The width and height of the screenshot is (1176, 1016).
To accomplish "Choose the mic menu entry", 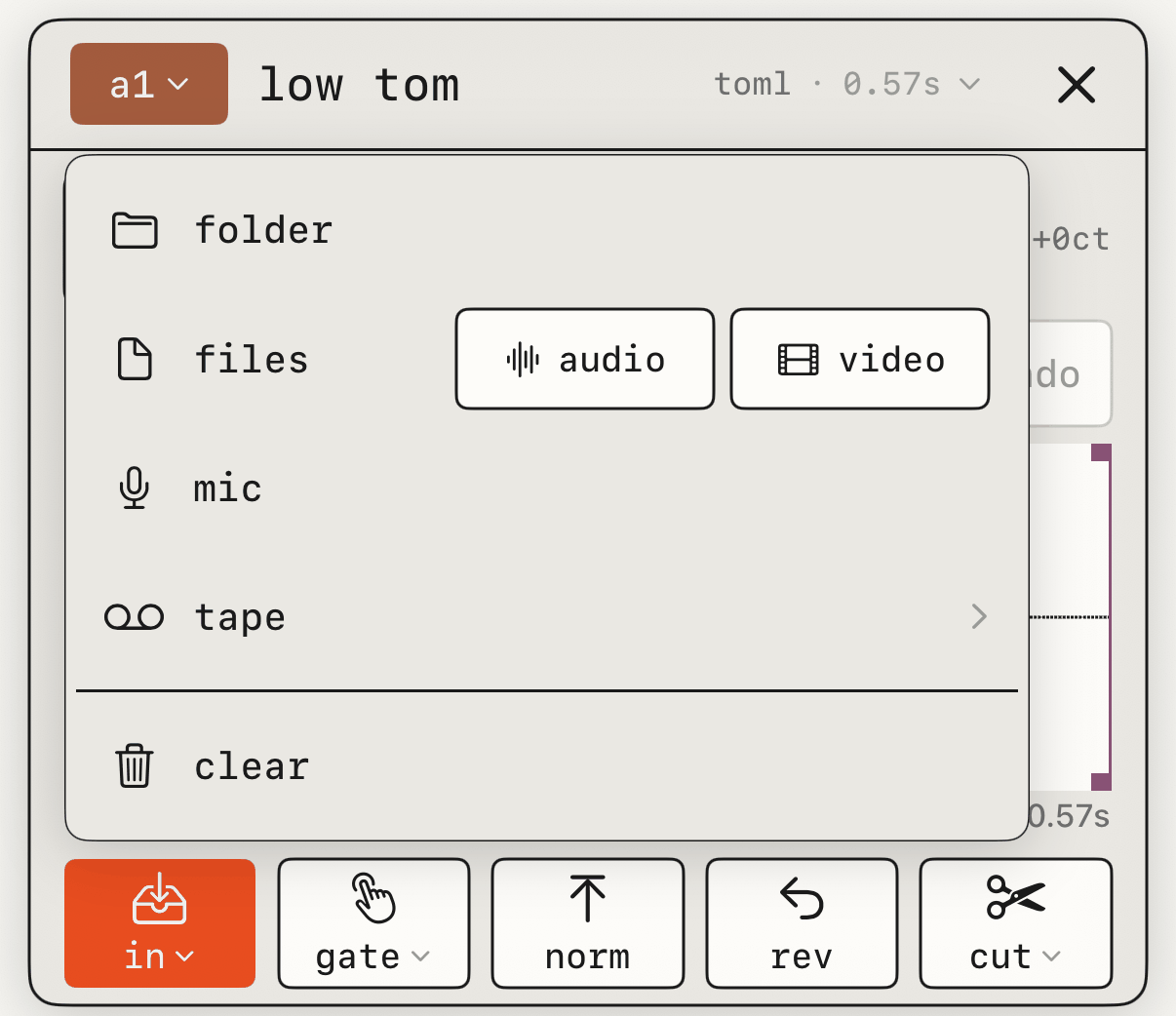I will pos(547,488).
